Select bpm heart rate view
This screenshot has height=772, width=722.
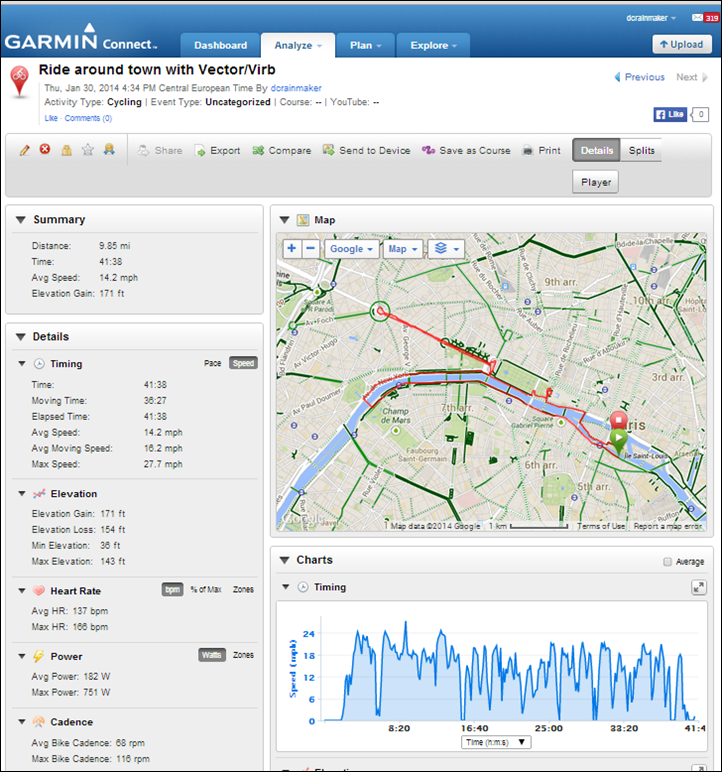pyautogui.click(x=172, y=589)
